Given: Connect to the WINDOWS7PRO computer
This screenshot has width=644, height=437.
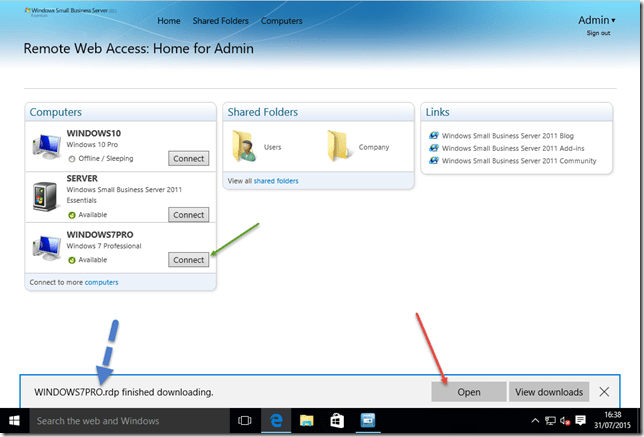Looking at the screenshot, I should point(188,260).
